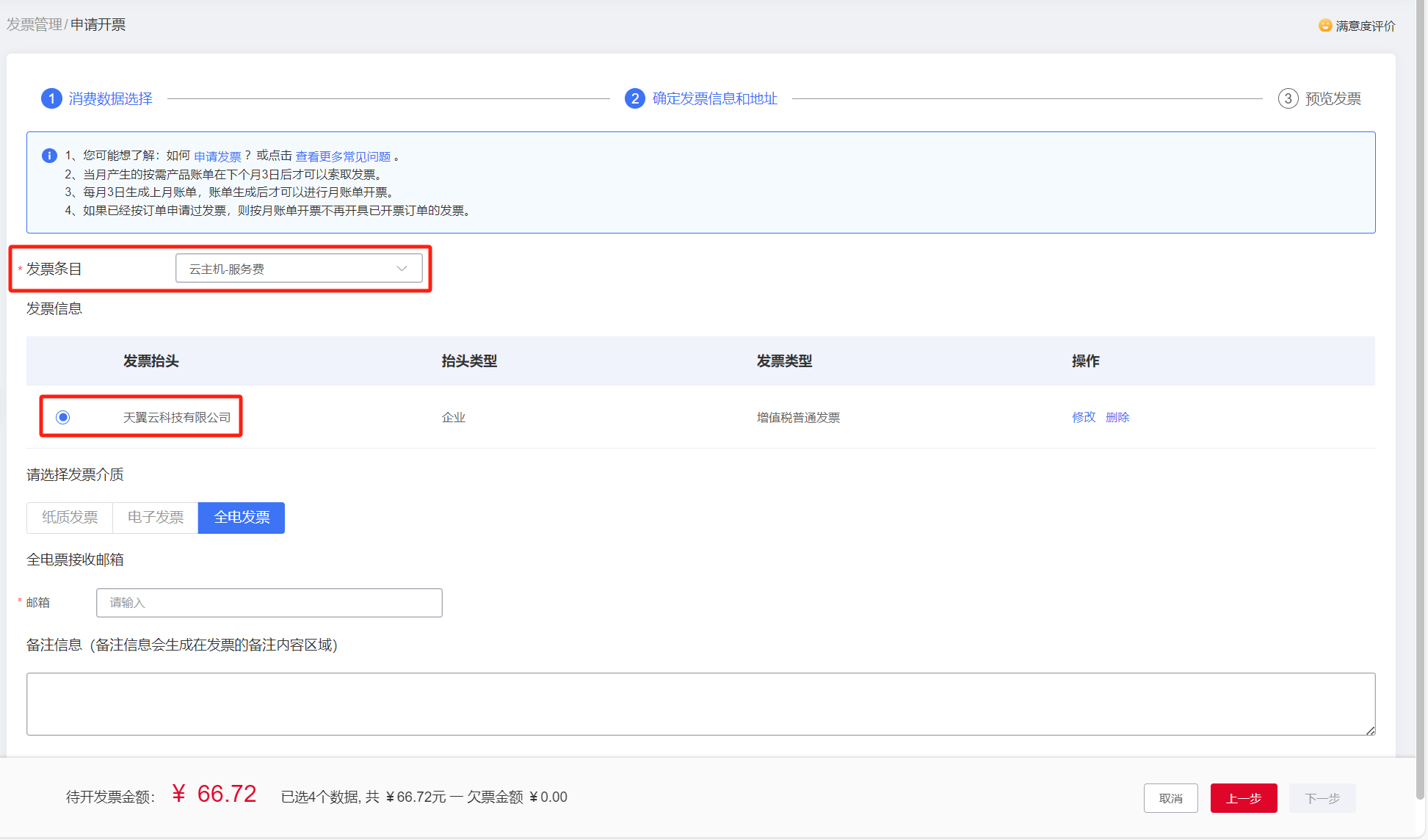Click step 3 preview invoice circle

click(1288, 98)
